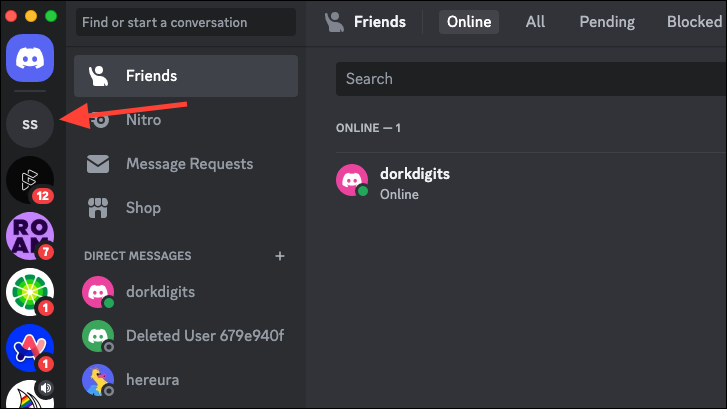Switch to the Blocked tab
Screen dimensions: 727x409
(x=694, y=22)
